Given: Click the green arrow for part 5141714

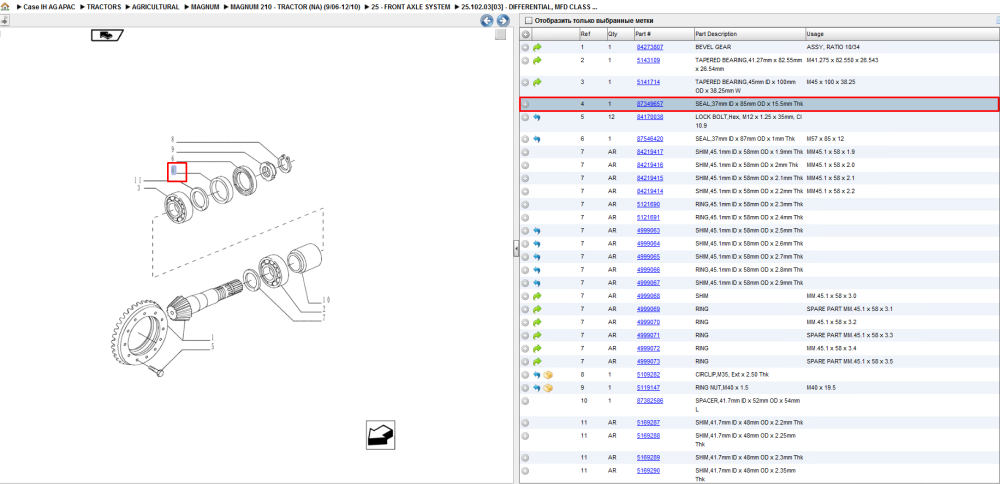Looking at the screenshot, I should point(537,82).
